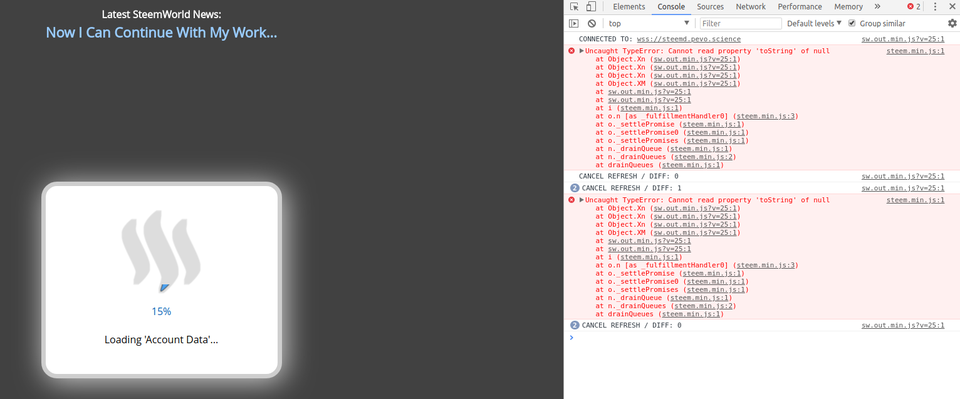This screenshot has height=399, width=960.
Task: Click the red error count badge showing 2
Action: (914, 7)
